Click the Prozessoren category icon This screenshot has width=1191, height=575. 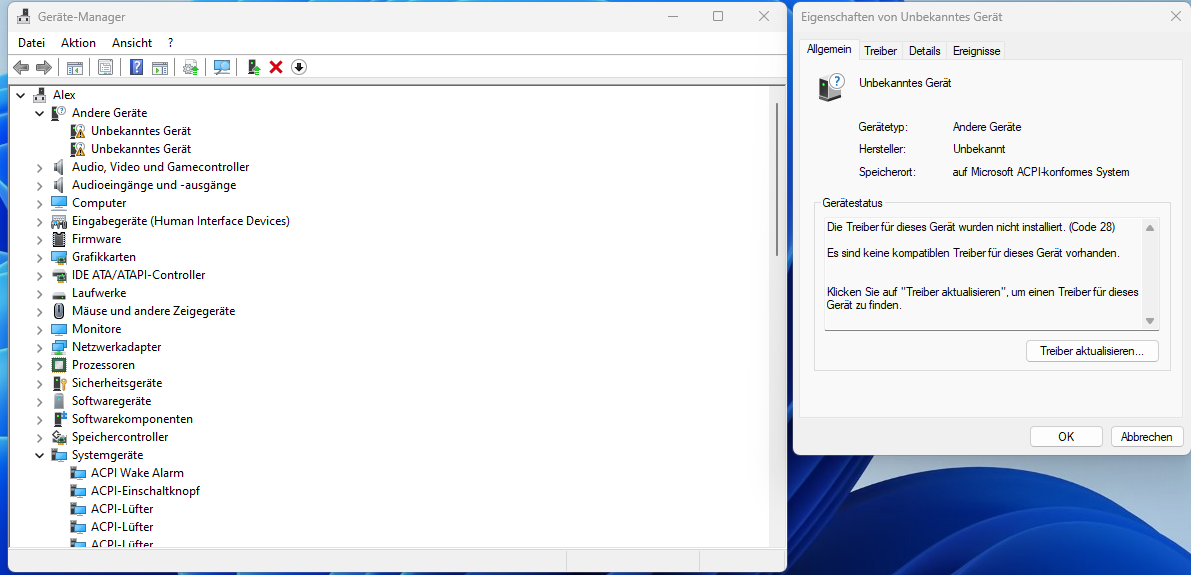[59, 365]
